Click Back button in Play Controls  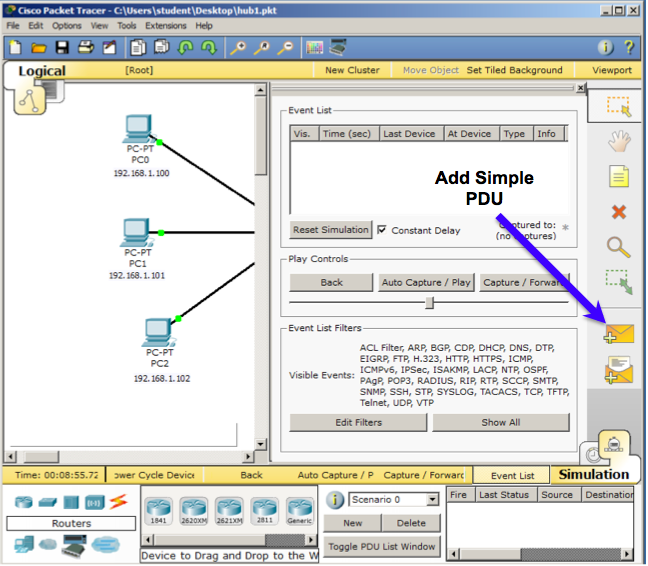pos(331,283)
